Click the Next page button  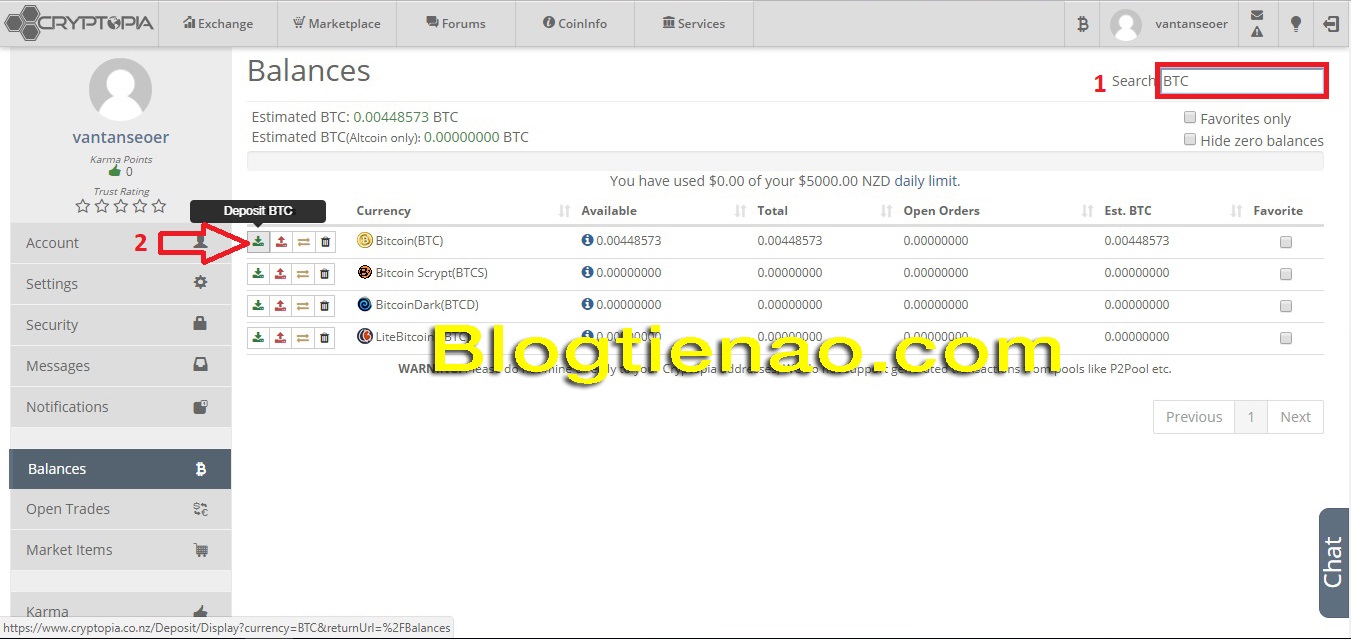(1295, 417)
